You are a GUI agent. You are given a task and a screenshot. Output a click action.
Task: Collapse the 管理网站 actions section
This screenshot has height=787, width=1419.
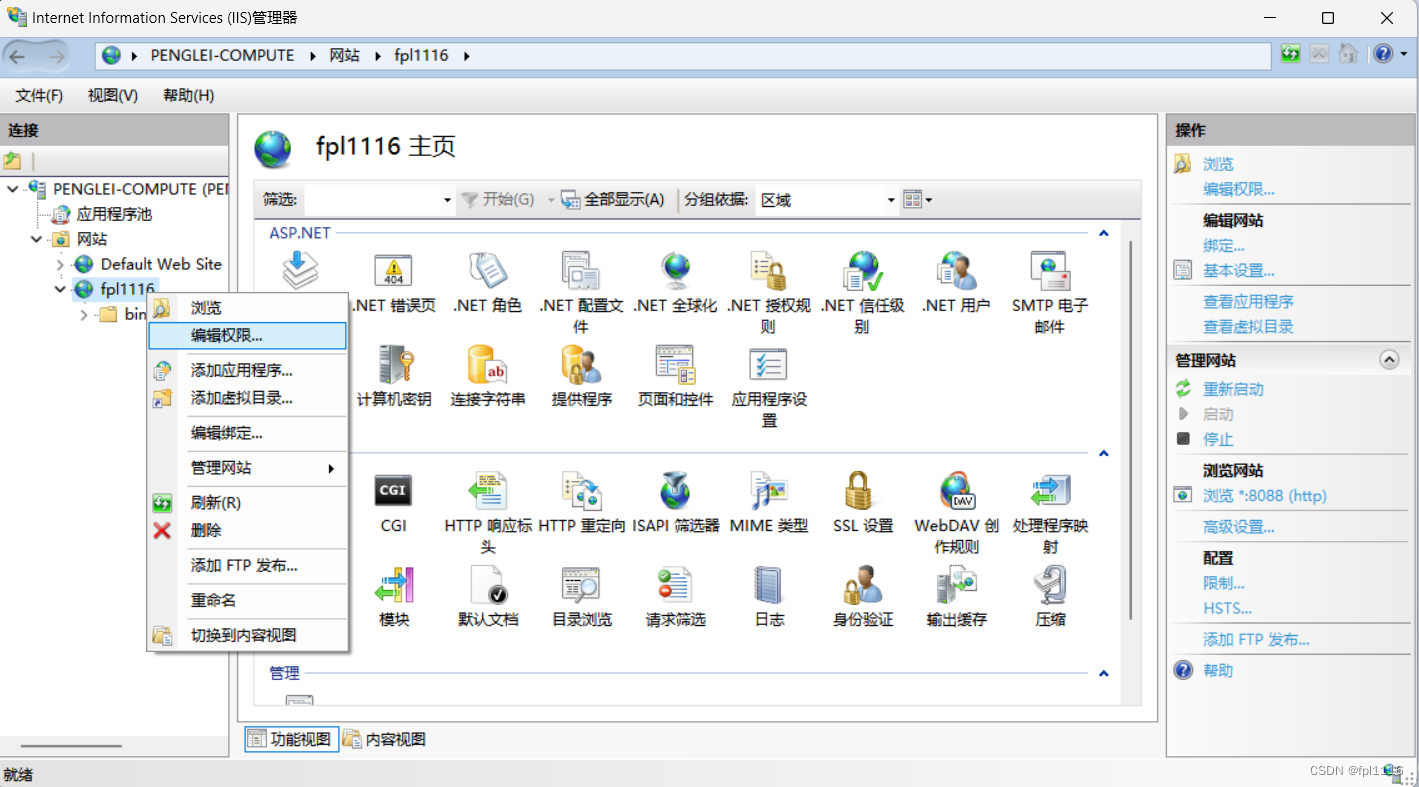(1389, 360)
